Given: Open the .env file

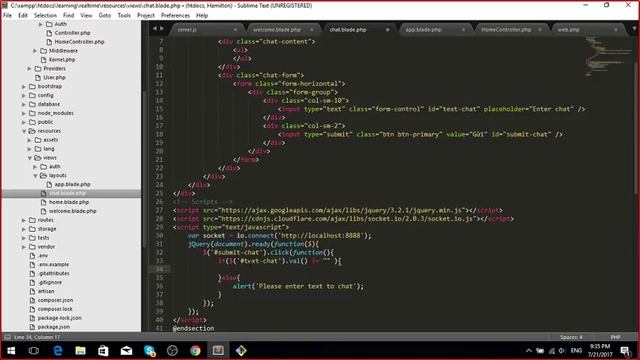Looking at the screenshot, I should [43, 256].
